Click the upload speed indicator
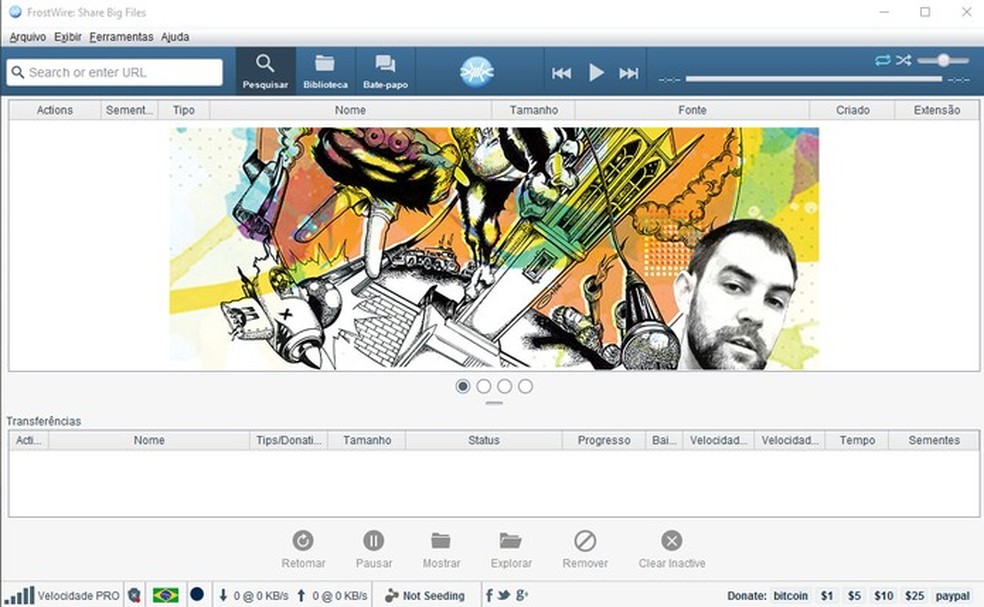984x607 pixels. pos(332,596)
